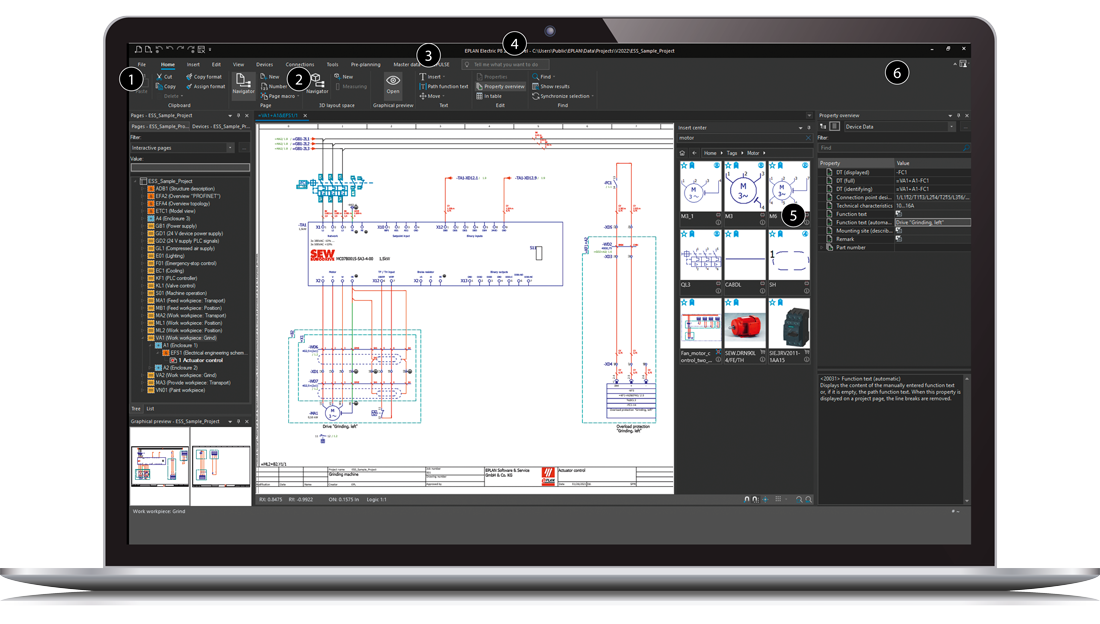The height and width of the screenshot is (624, 1100).
Task: Create a New page in the Page group
Action: click(270, 77)
